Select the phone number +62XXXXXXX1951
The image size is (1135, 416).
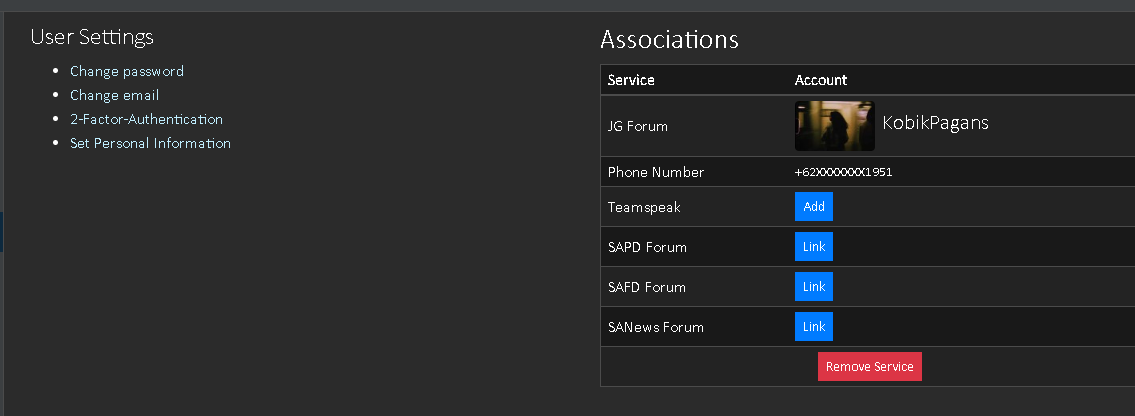click(843, 172)
